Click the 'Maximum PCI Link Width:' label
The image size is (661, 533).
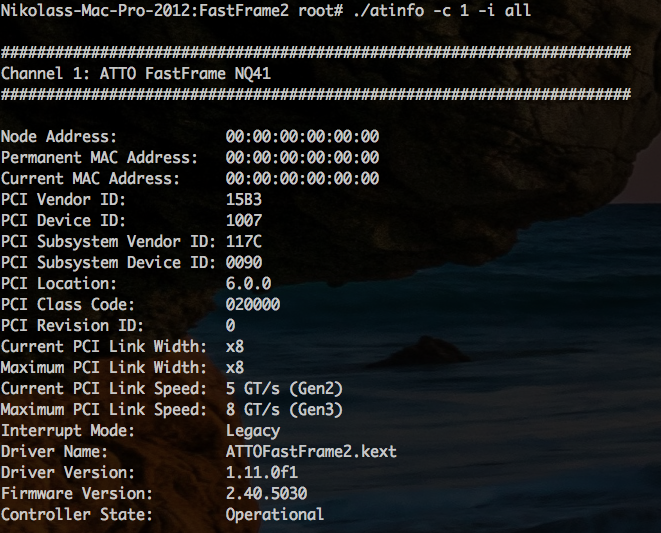pyautogui.click(x=104, y=368)
